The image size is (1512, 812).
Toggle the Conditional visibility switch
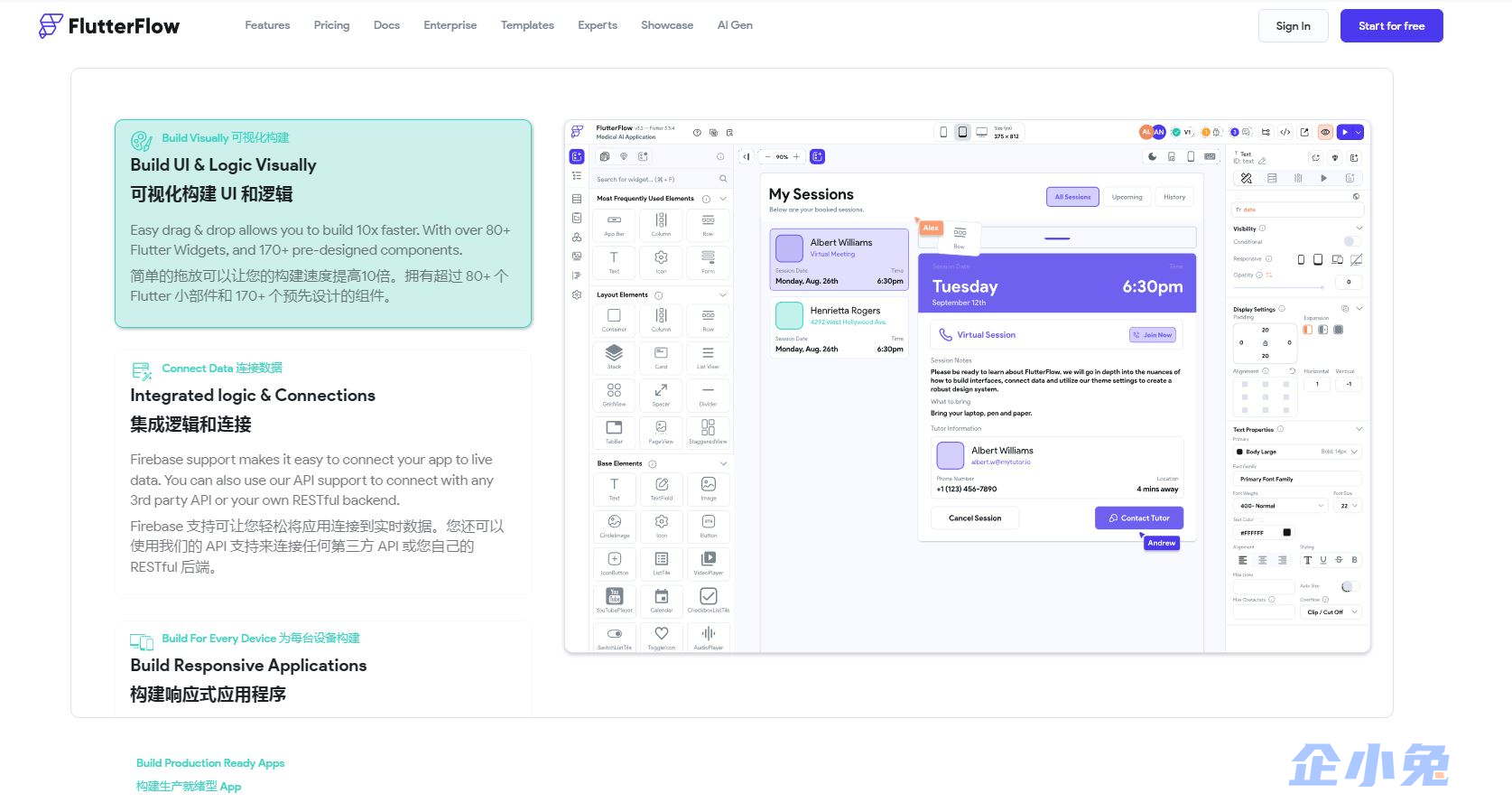coord(1351,241)
